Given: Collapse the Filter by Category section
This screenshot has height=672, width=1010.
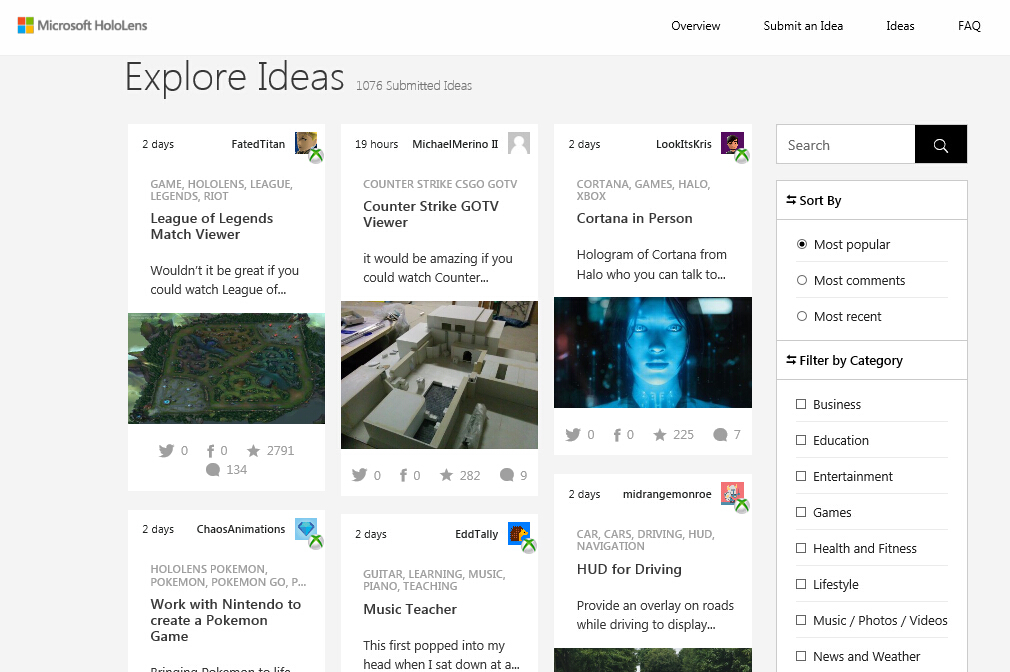Looking at the screenshot, I should 872,360.
